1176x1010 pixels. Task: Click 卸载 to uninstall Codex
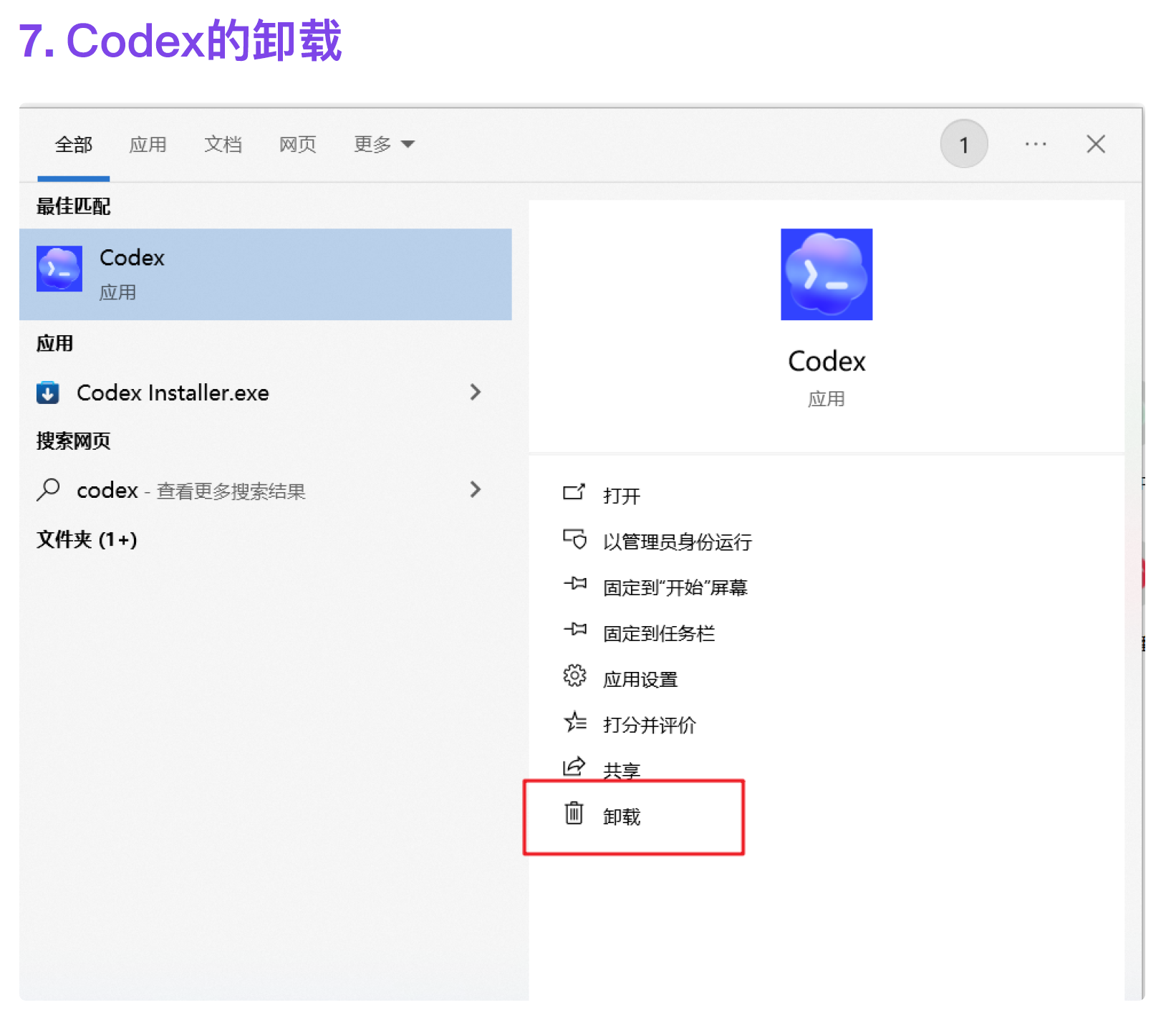pos(622,817)
